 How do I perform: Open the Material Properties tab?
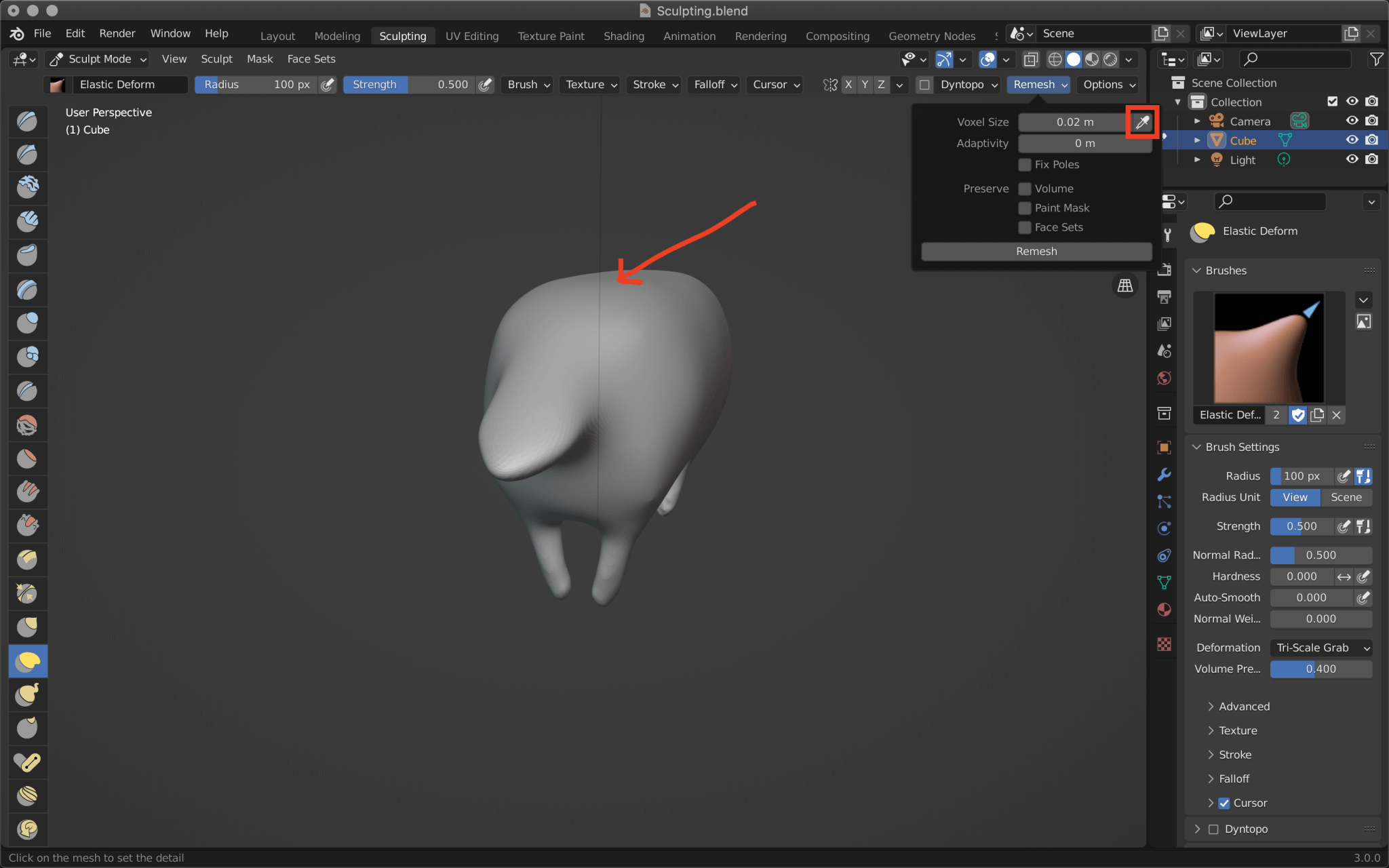click(1165, 610)
